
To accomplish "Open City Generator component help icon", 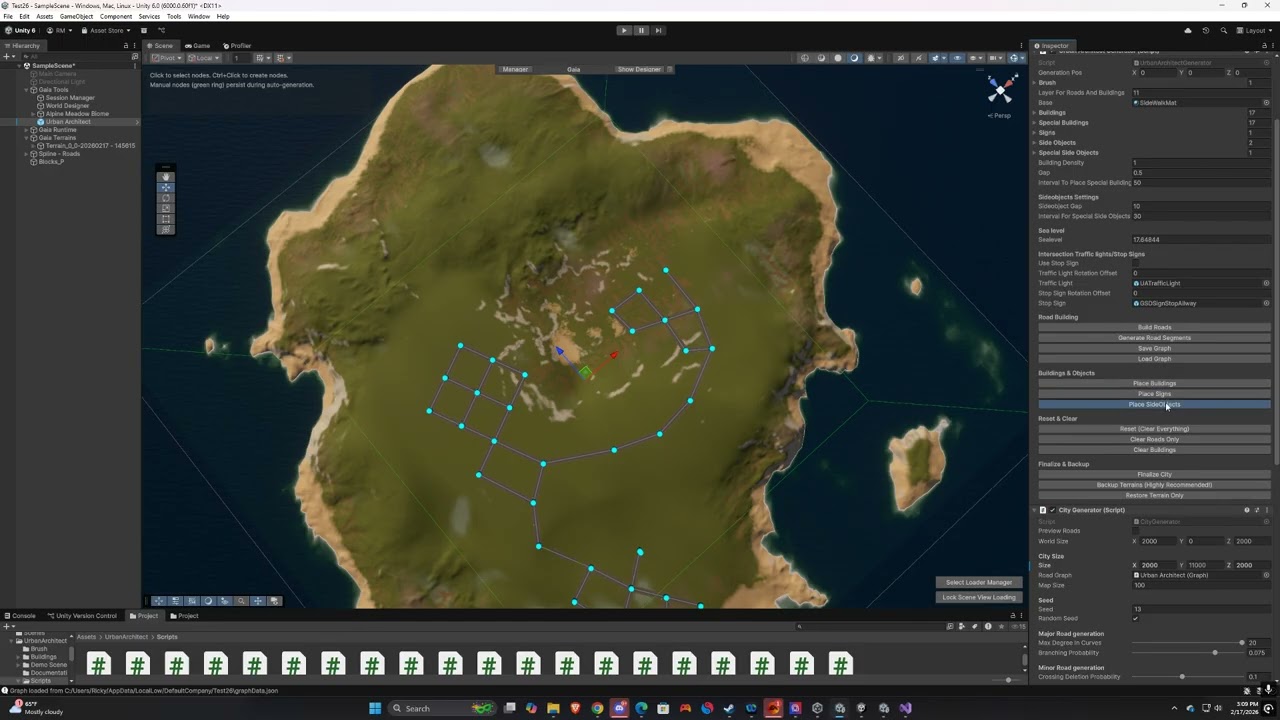I will click(1247, 510).
